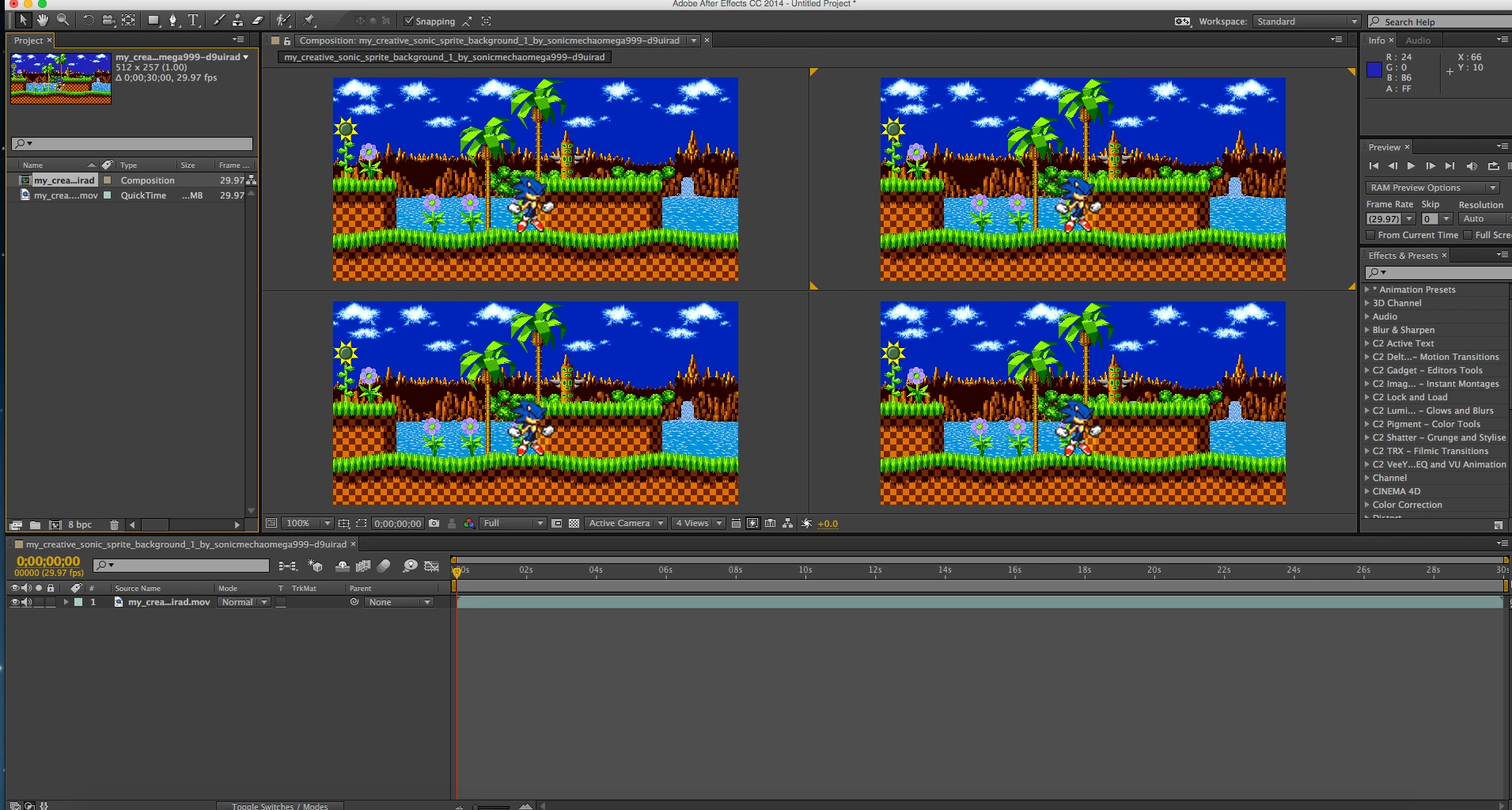Viewport: 1512px width, 810px height.
Task: Open the Full resolution dropdown
Action: point(513,524)
